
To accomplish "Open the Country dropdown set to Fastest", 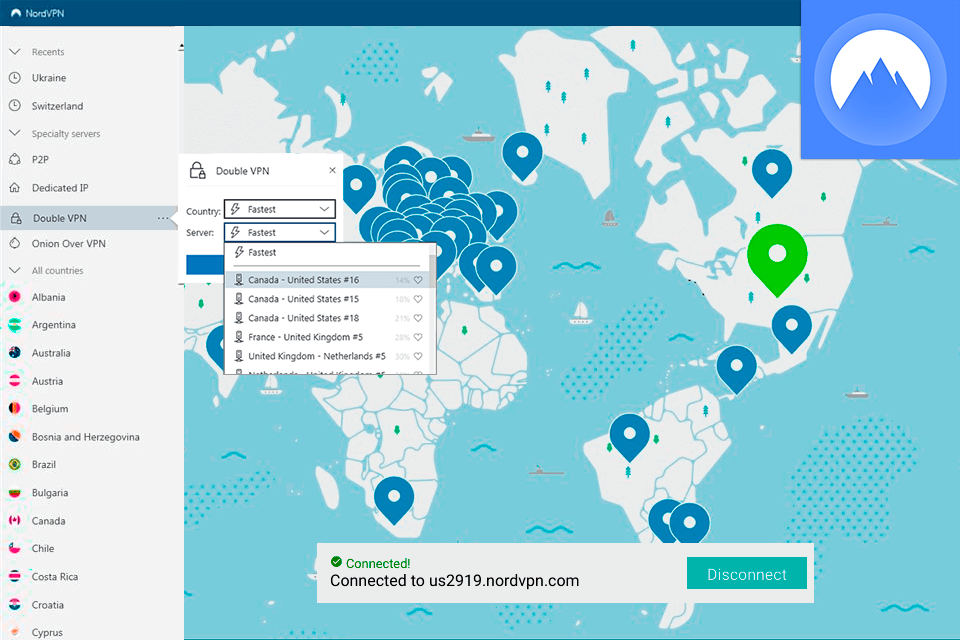I will pos(280,209).
